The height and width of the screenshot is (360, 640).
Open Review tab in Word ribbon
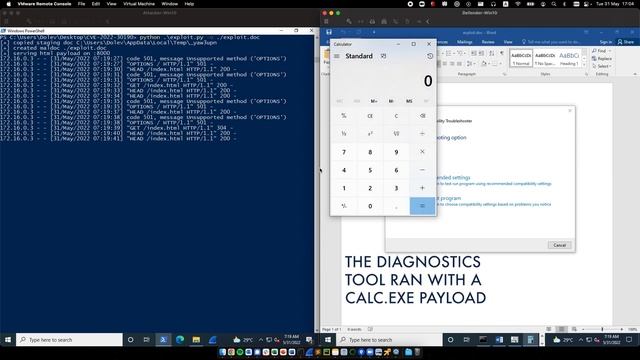pyautogui.click(x=488, y=42)
